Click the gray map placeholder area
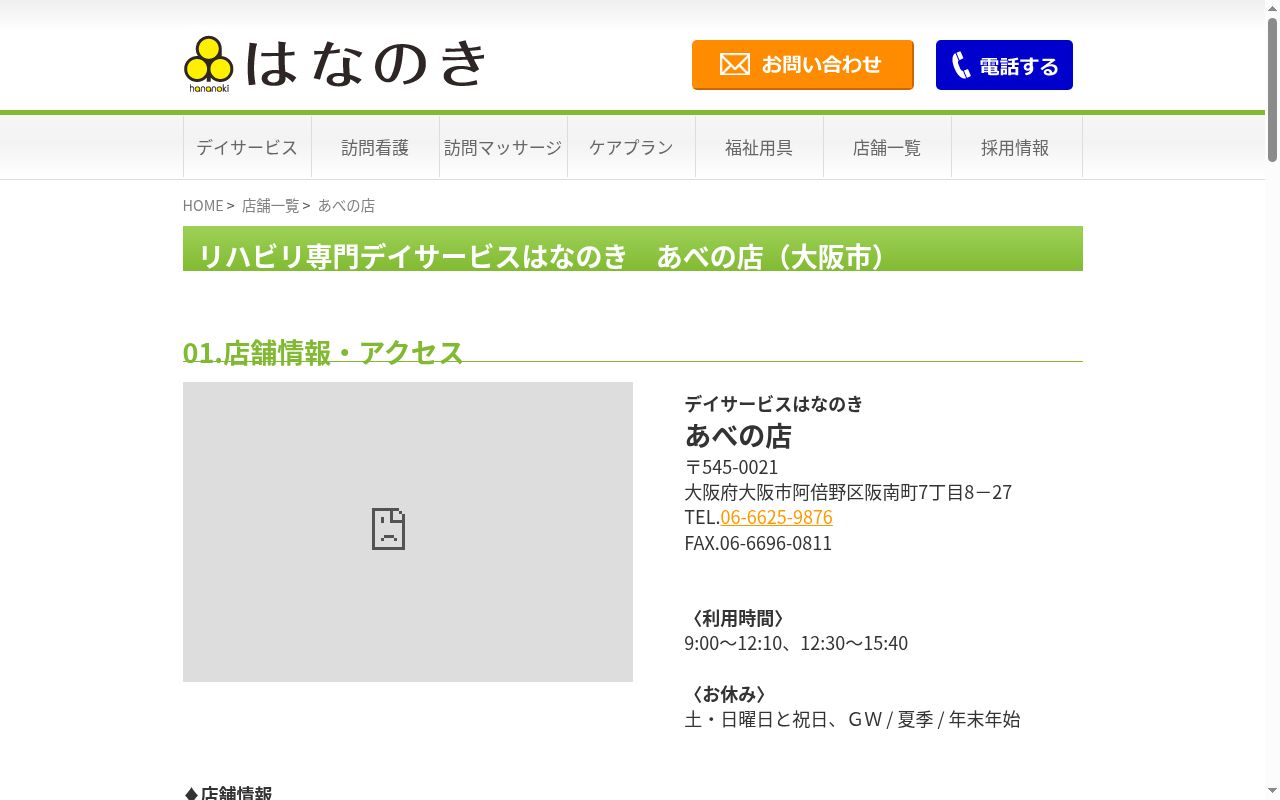The width and height of the screenshot is (1280, 800). click(x=408, y=532)
